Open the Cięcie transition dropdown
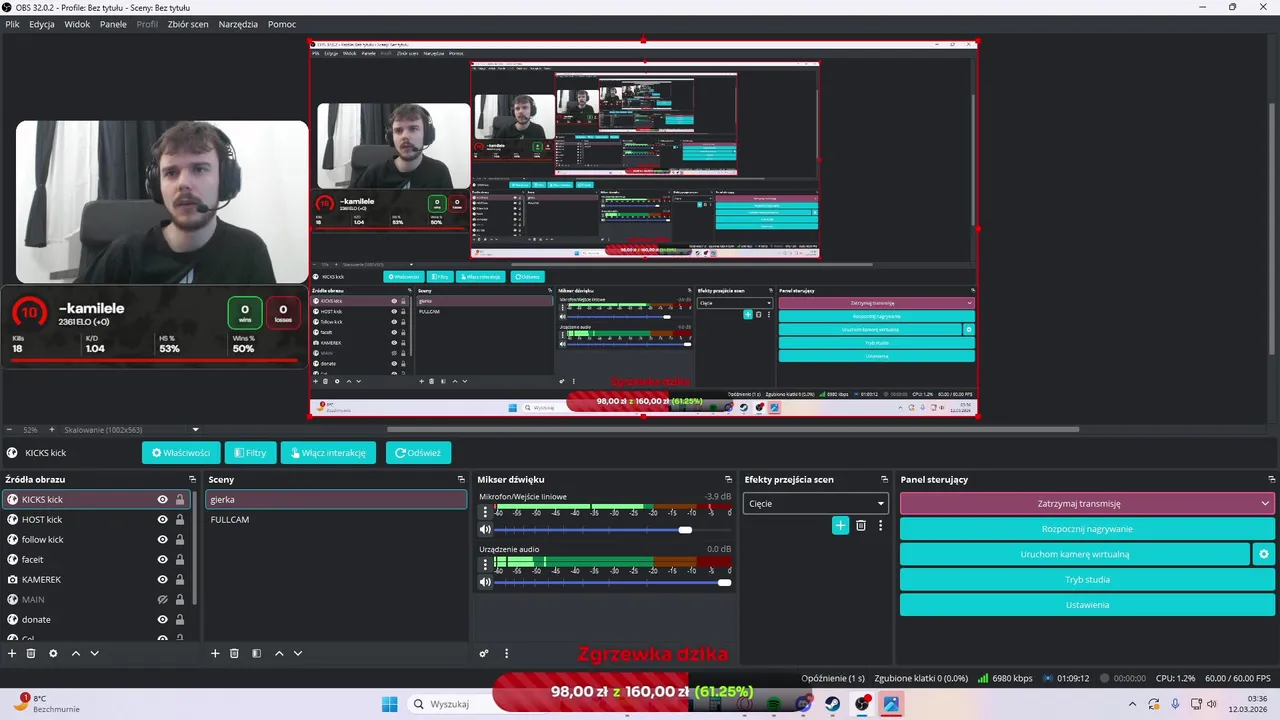The height and width of the screenshot is (720, 1280). [815, 503]
